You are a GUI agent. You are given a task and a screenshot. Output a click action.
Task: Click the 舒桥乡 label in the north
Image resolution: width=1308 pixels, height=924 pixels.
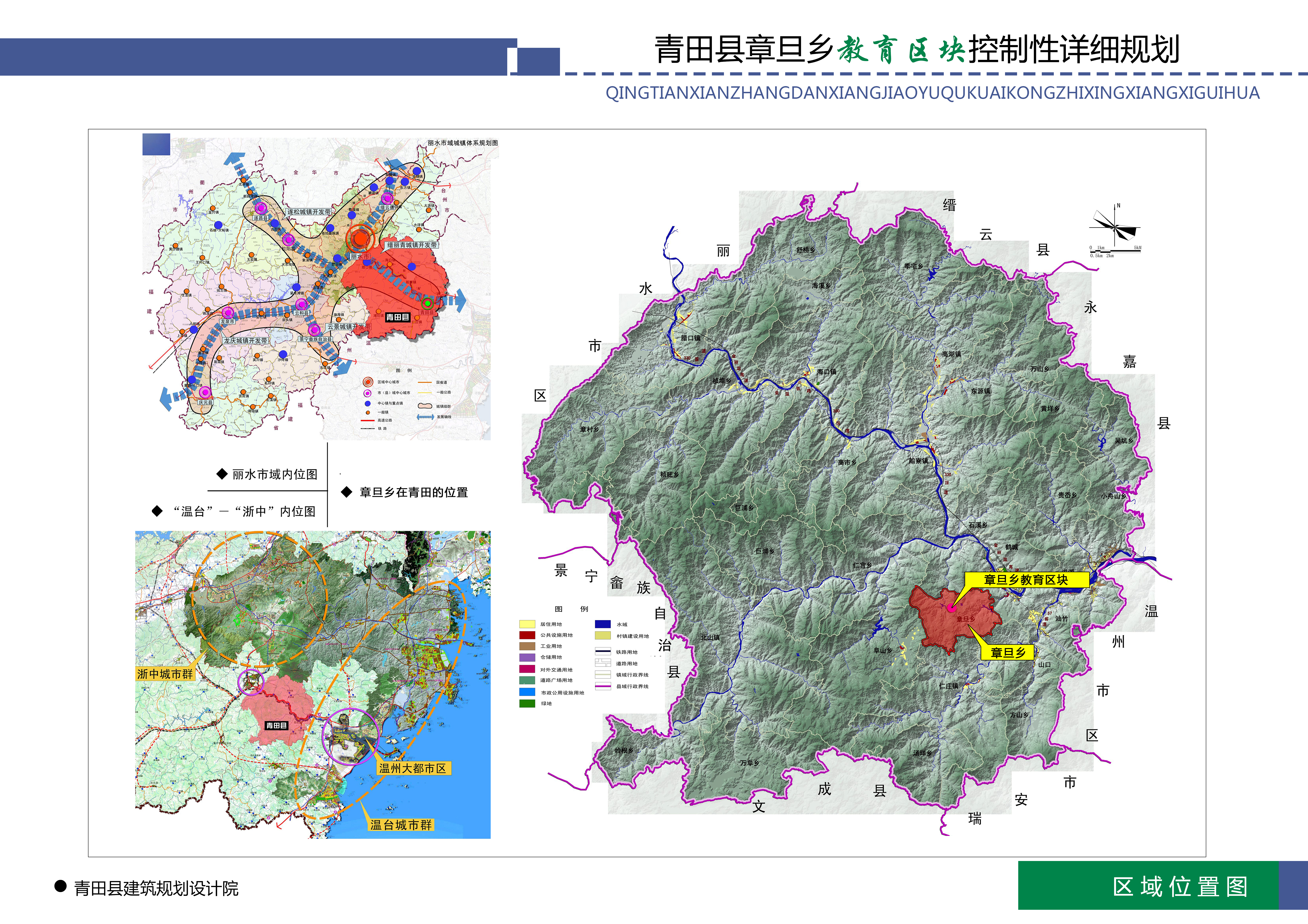[806, 250]
